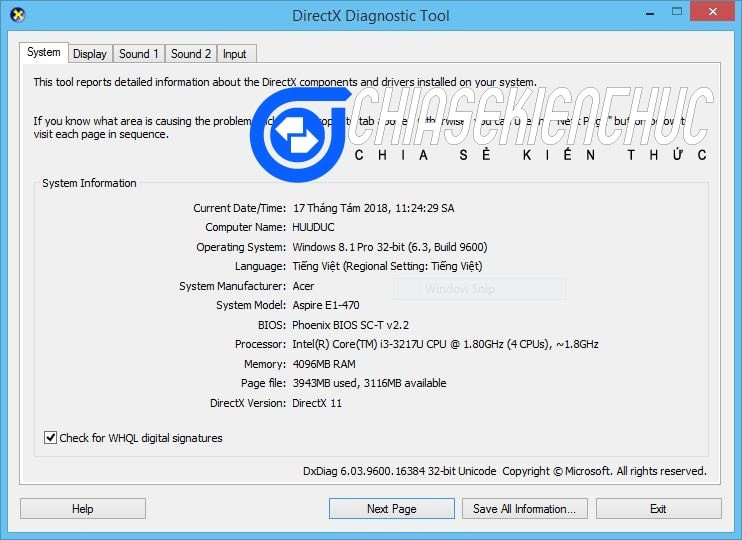This screenshot has height=540, width=742.
Task: Click the Operating System value Windows 8.1 Pro
Action: tap(390, 247)
